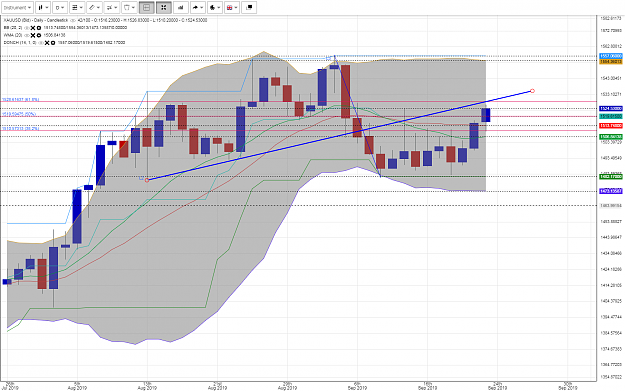625x391 pixels.
Task: Toggle visibility eye of XAUUSD candlestick series
Action: tap(73, 20)
